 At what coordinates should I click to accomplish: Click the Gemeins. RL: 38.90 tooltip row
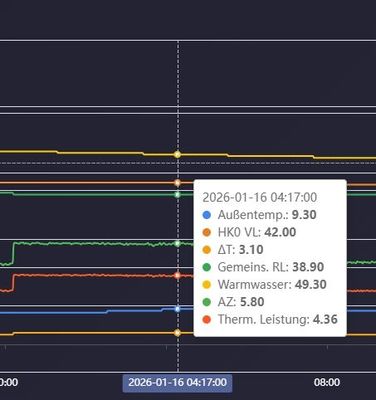[x=263, y=267]
